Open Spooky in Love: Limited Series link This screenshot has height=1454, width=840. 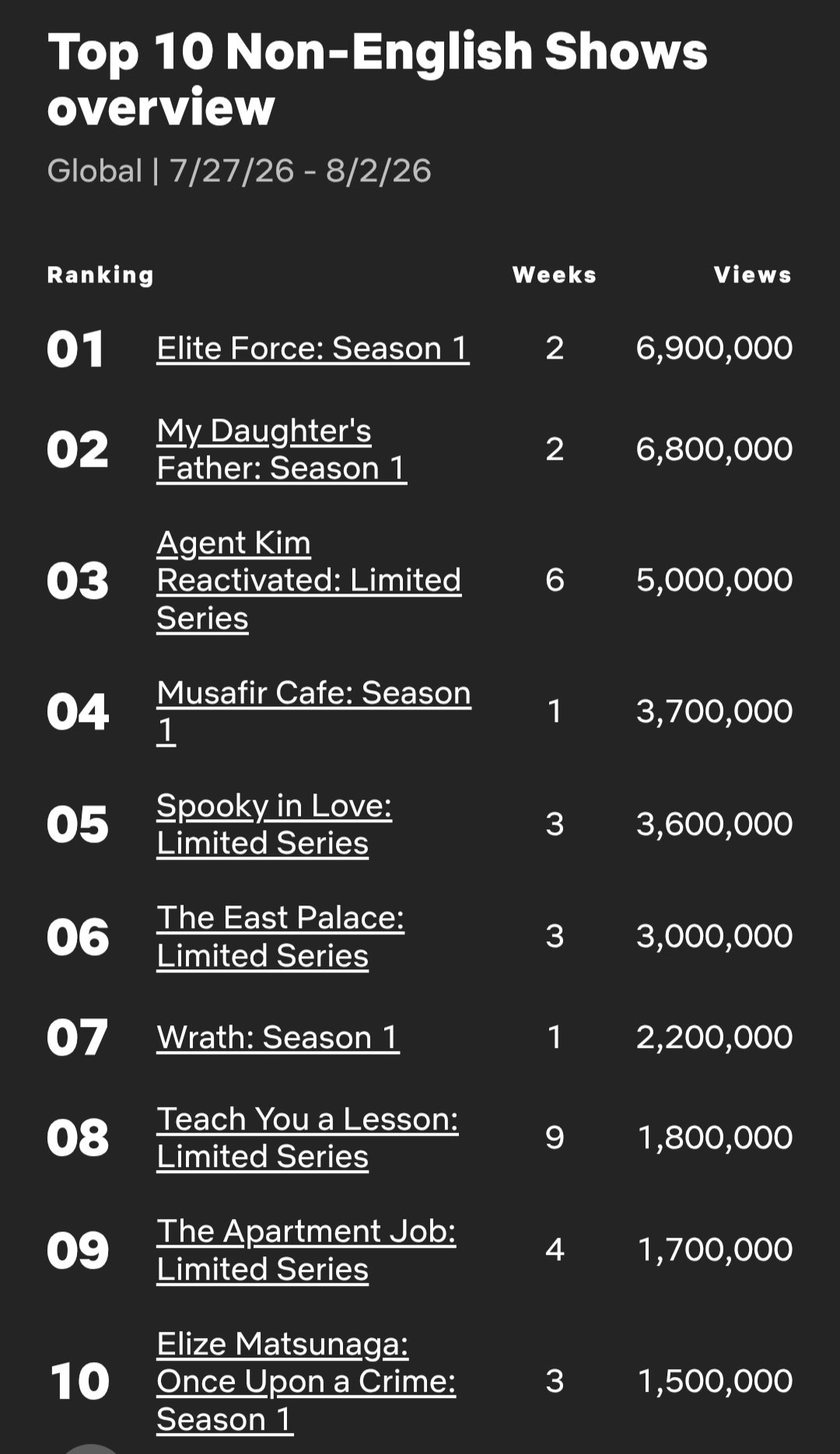pos(274,824)
